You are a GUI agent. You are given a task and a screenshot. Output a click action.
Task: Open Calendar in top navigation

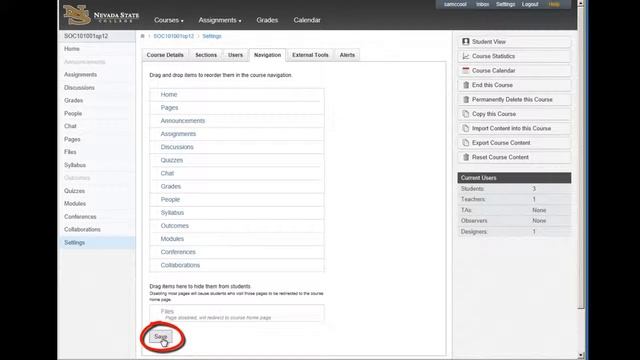[307, 20]
